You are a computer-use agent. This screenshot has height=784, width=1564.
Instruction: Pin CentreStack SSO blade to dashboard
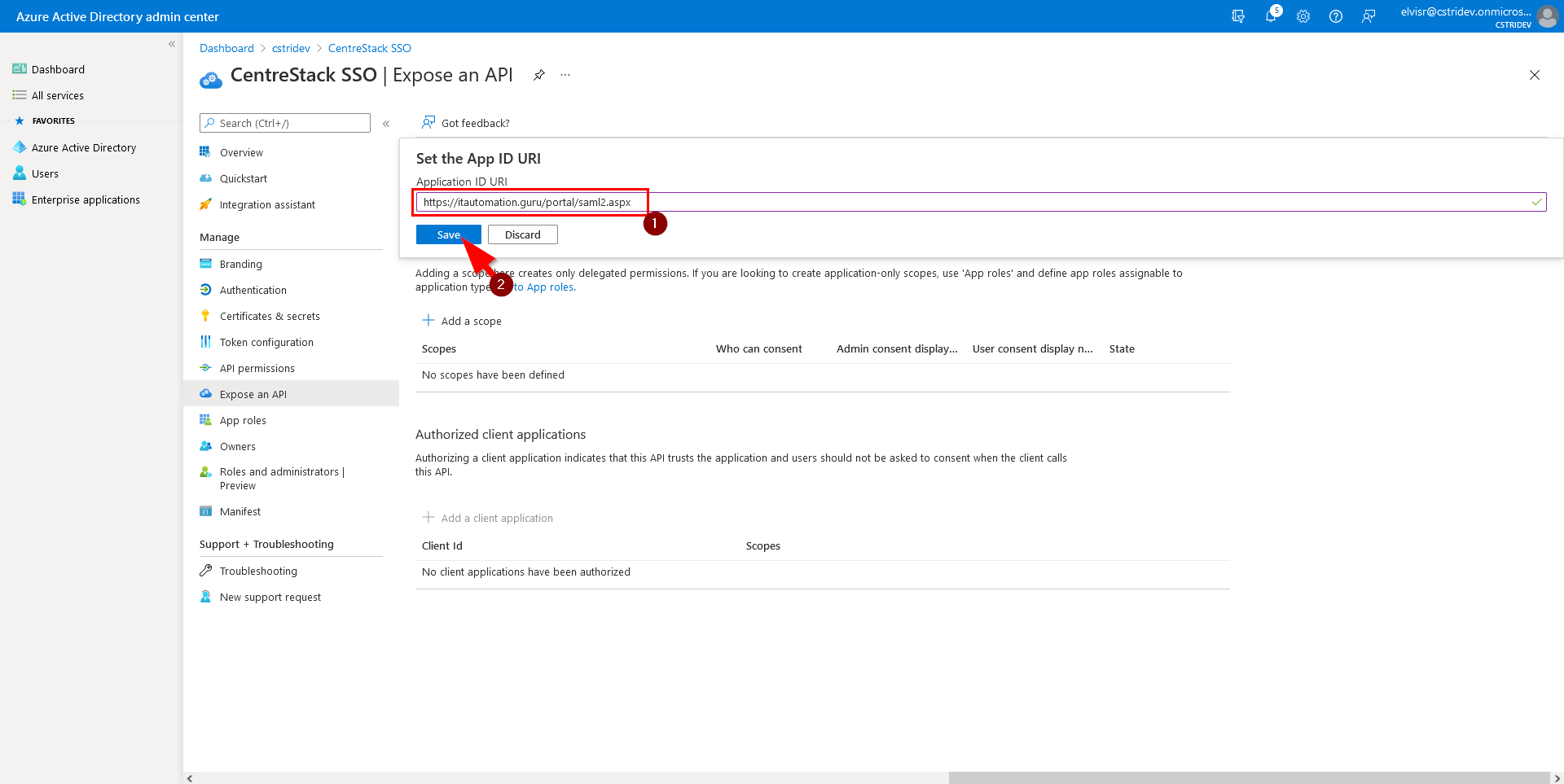538,75
